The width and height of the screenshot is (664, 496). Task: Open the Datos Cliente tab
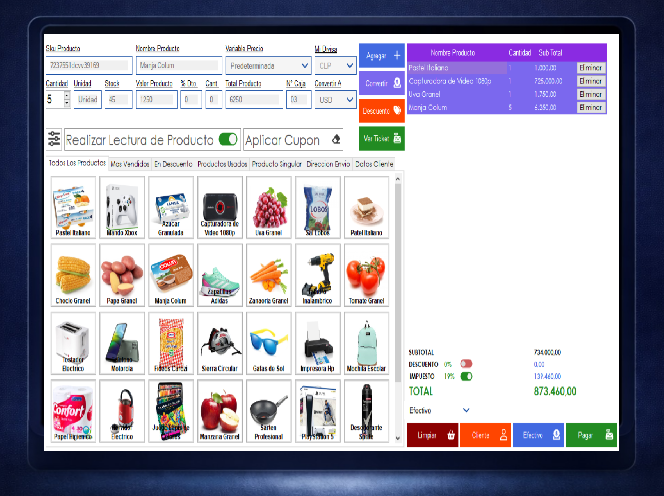[374, 163]
